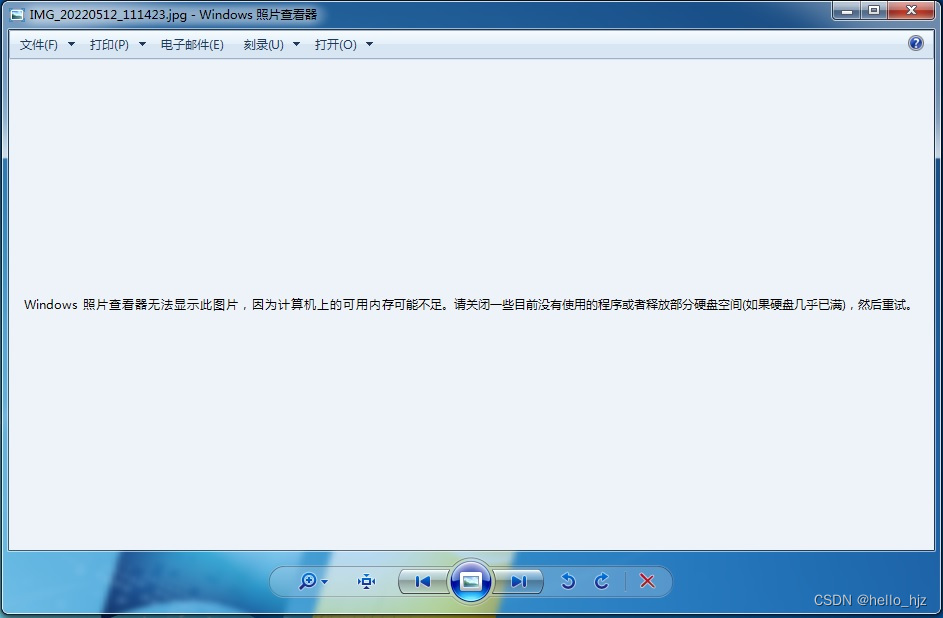Open the 打开(O) menu
The height and width of the screenshot is (618, 943).
coord(336,44)
